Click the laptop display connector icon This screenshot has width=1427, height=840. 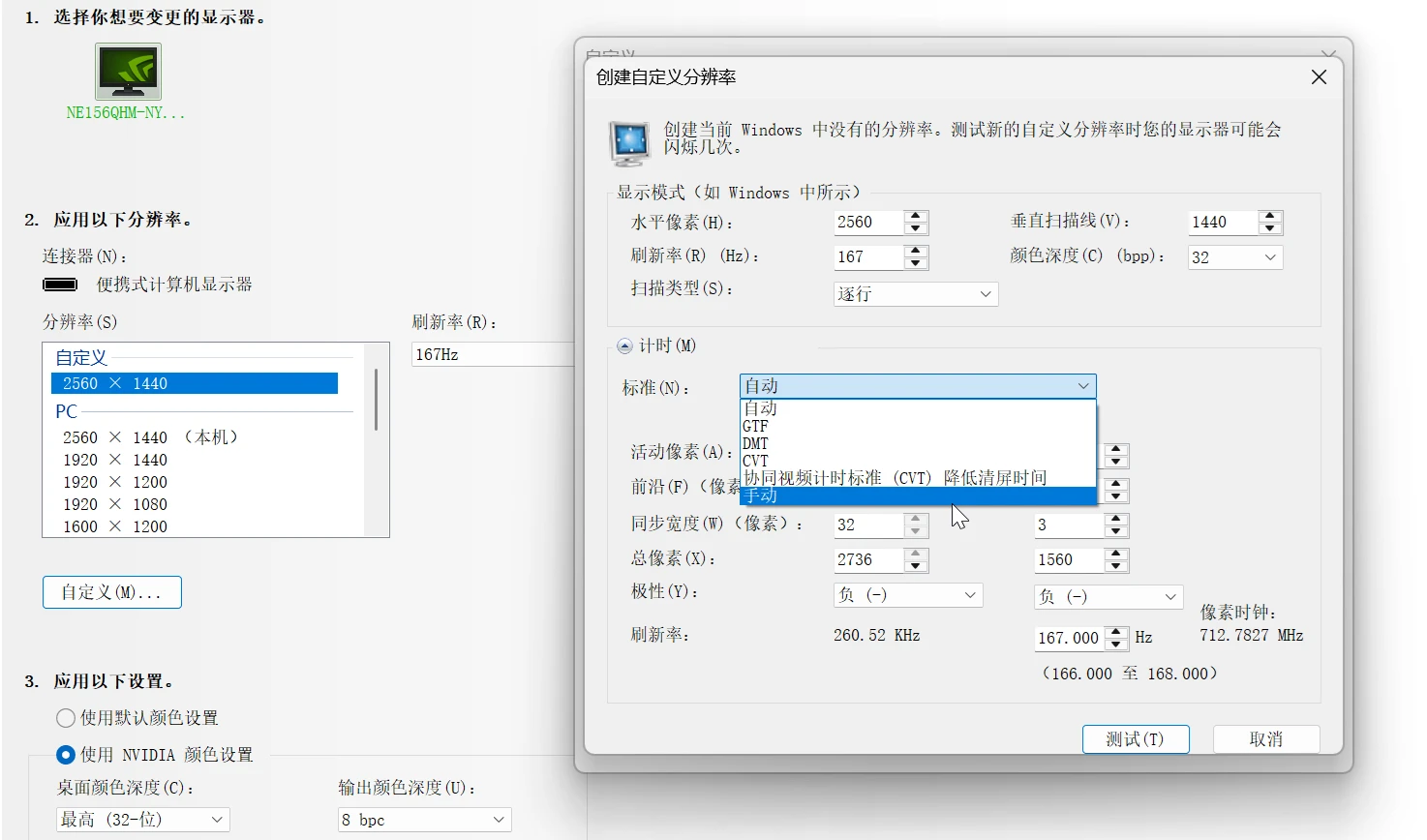pyautogui.click(x=60, y=284)
